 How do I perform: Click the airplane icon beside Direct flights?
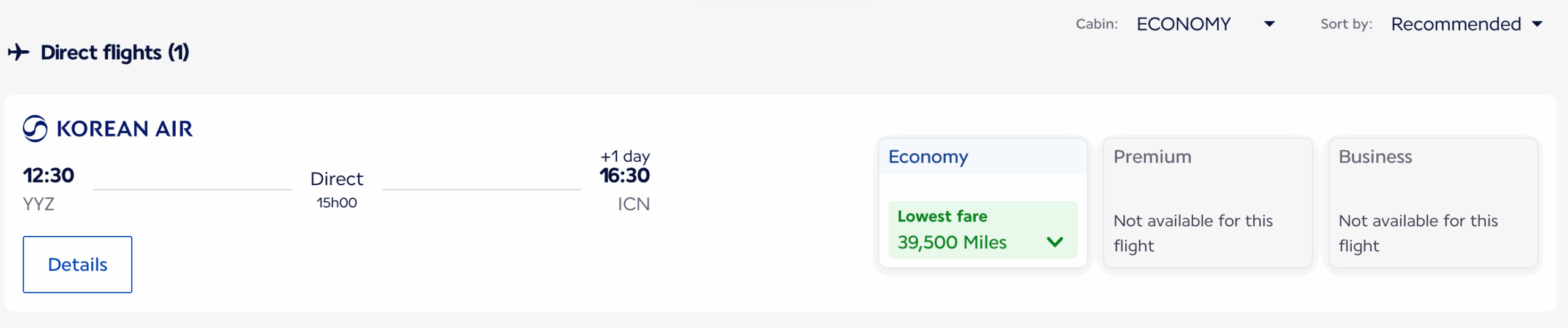(x=18, y=52)
